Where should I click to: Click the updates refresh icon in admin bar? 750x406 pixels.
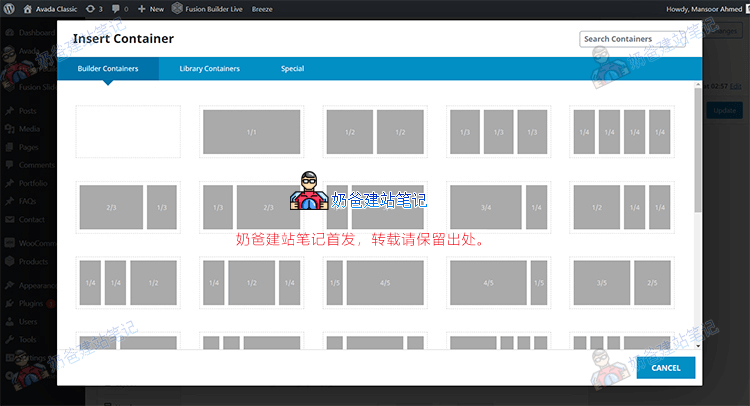tap(92, 9)
